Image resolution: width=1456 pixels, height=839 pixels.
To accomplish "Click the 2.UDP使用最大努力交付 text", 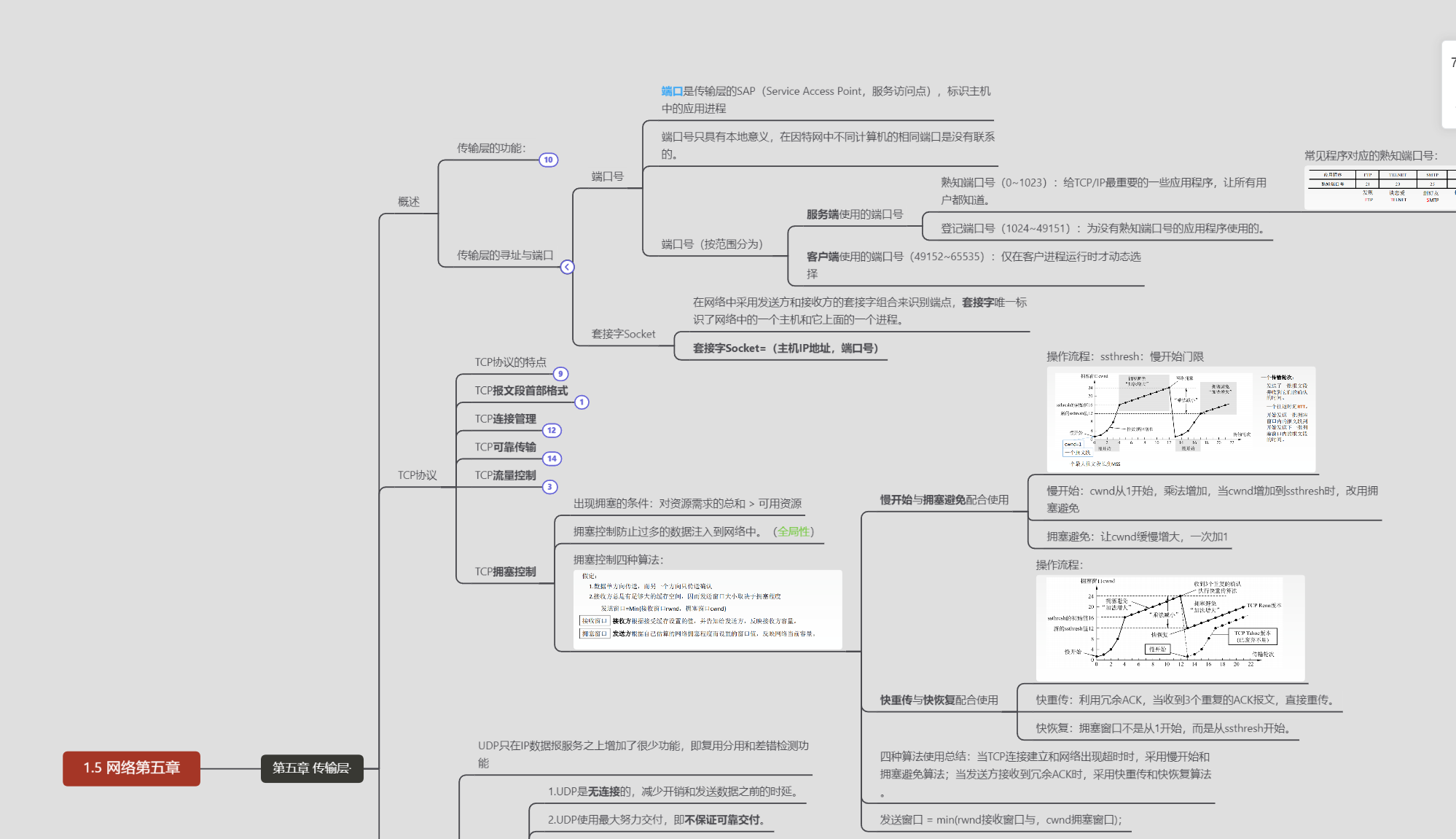I will pos(657,820).
